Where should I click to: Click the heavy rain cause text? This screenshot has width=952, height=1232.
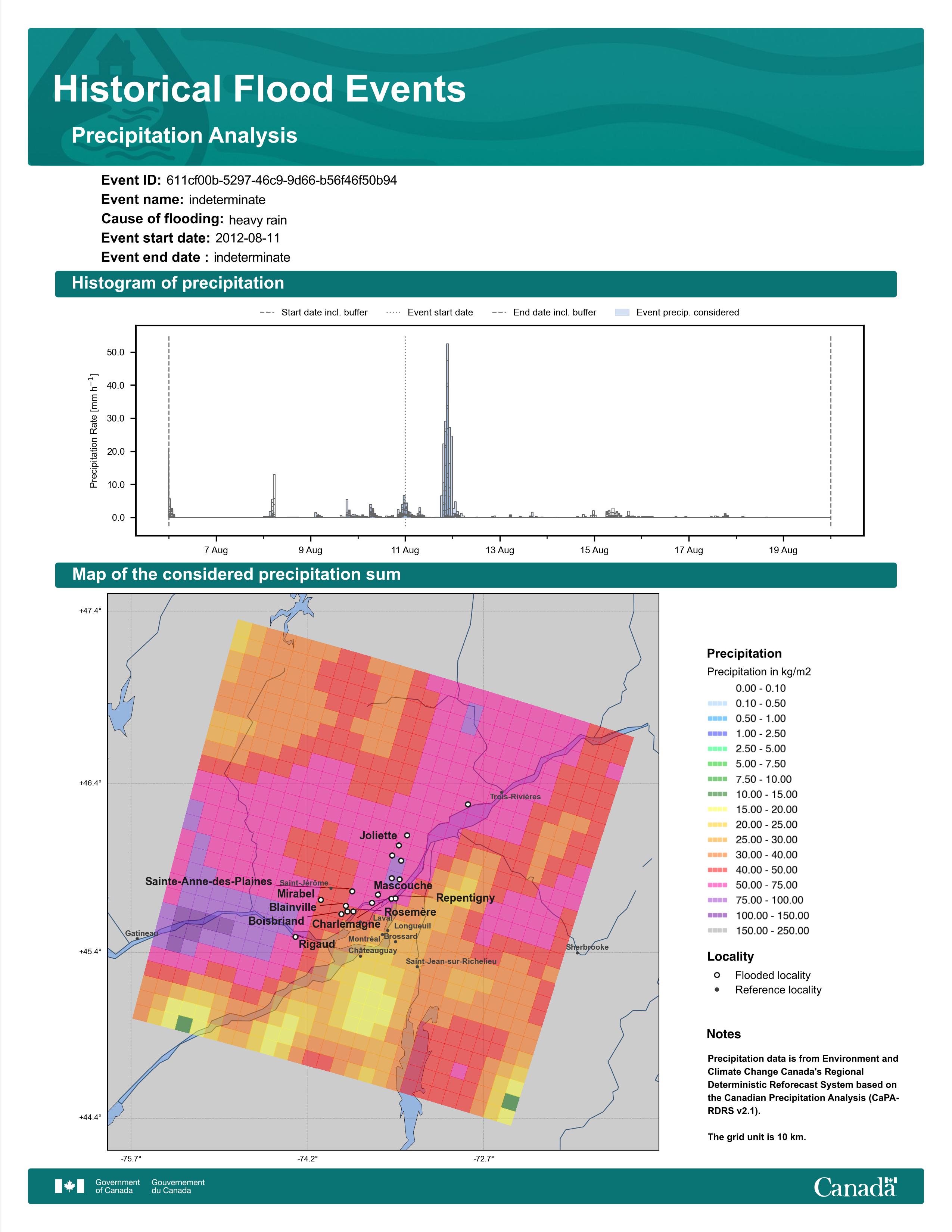(258, 220)
